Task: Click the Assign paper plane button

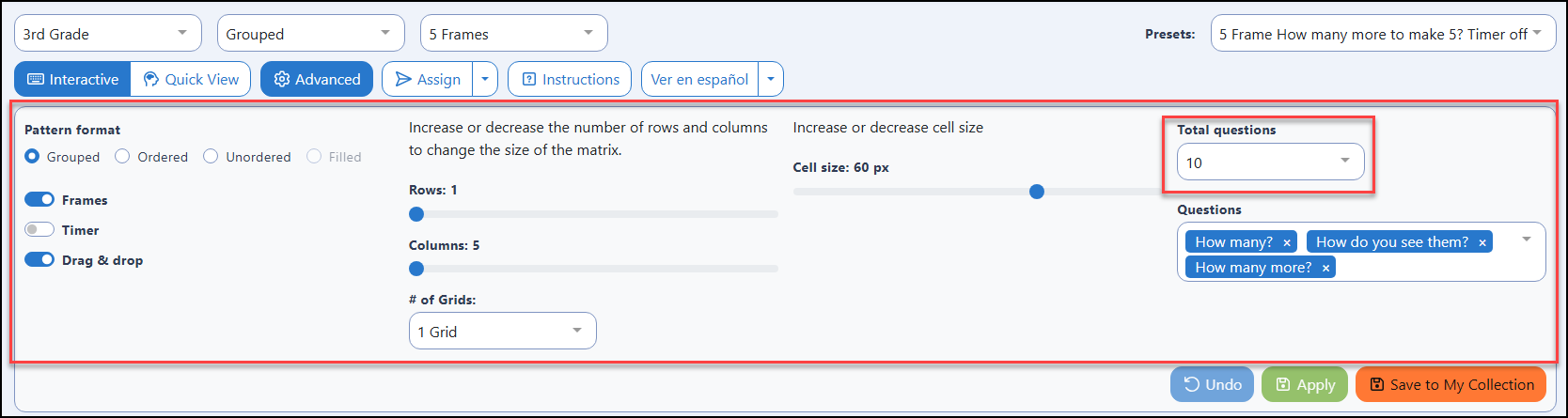Action: (427, 79)
